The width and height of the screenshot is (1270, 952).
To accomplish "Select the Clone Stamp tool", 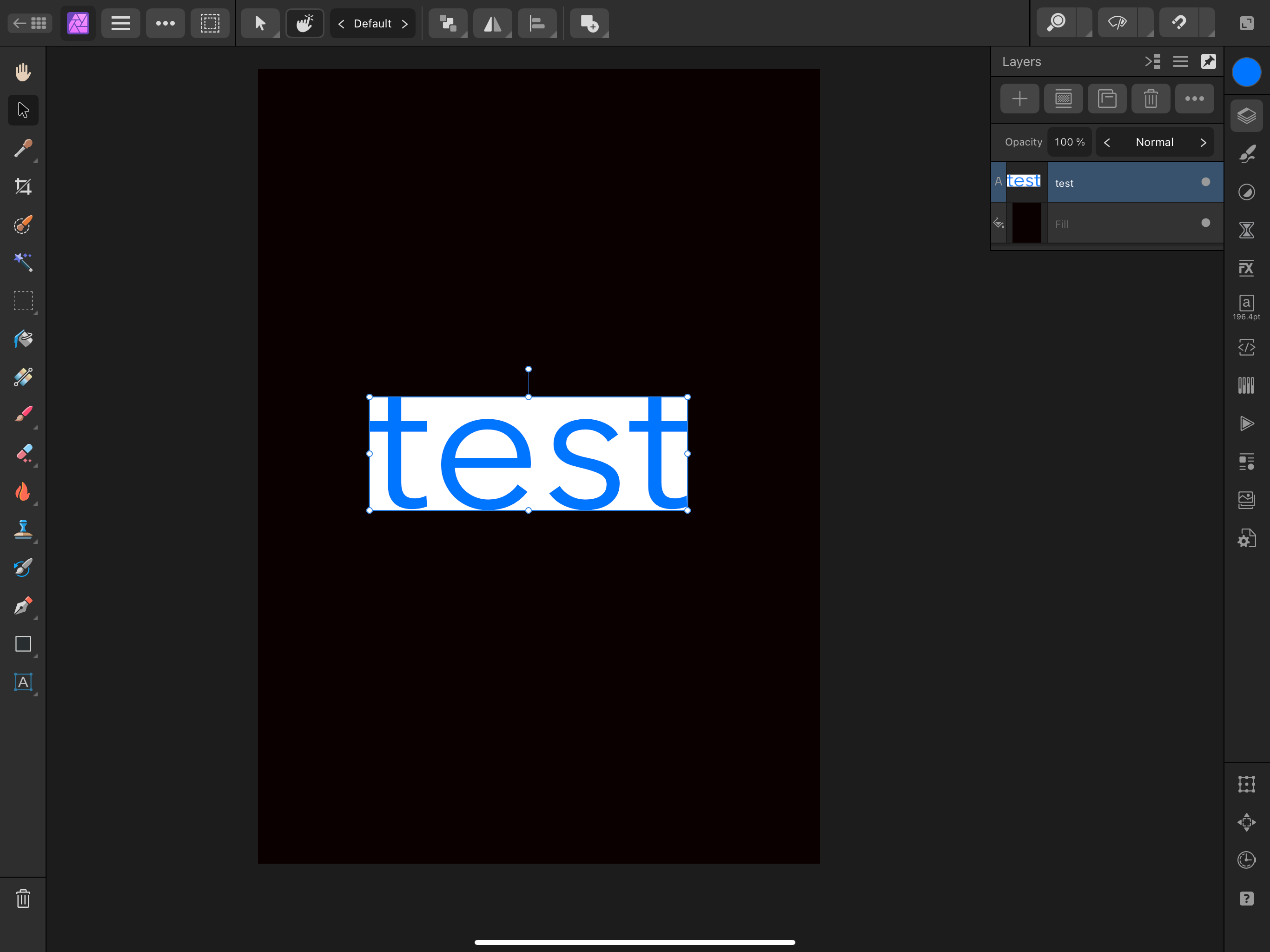I will click(x=23, y=529).
